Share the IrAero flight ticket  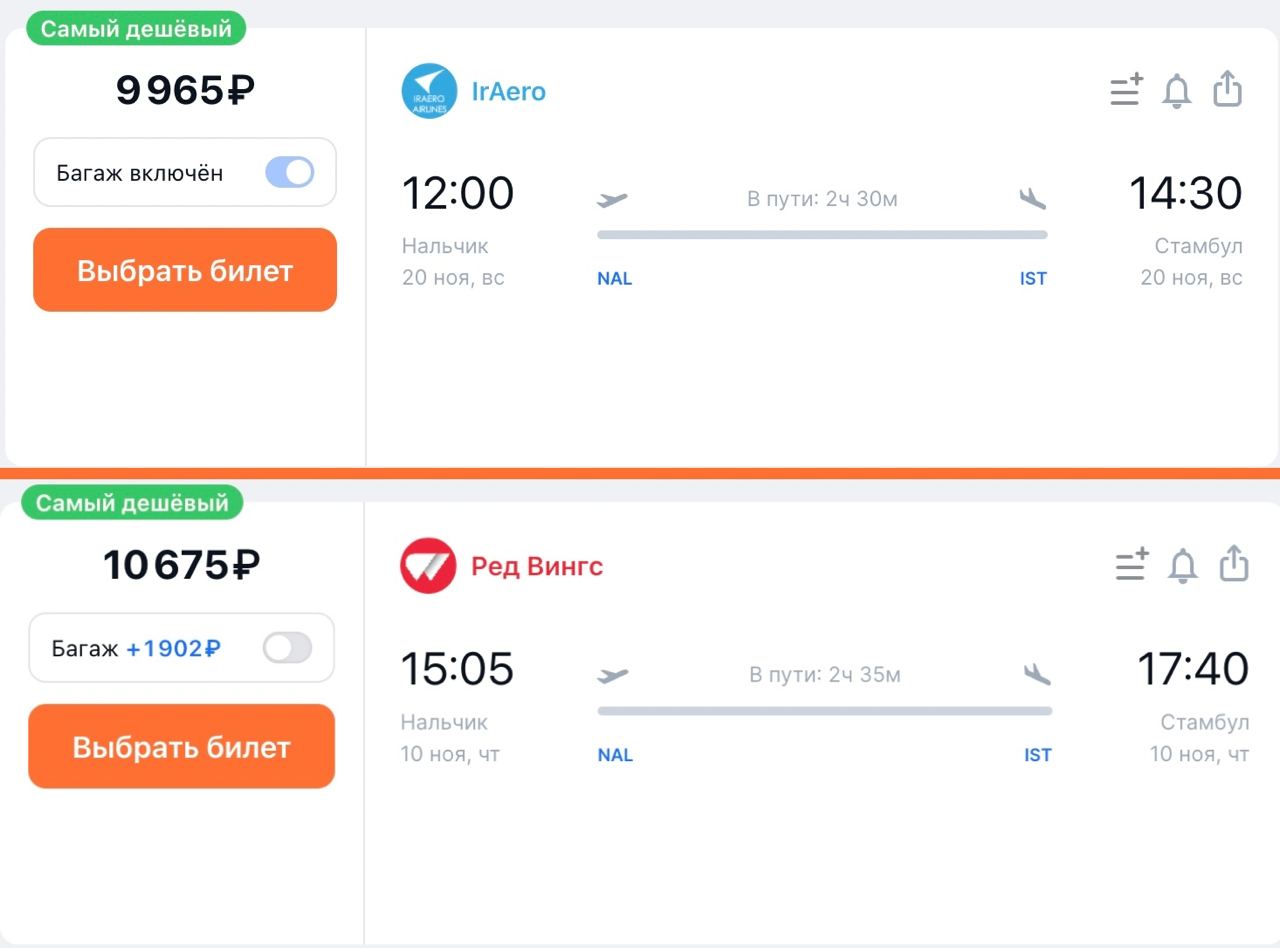coord(1227,89)
